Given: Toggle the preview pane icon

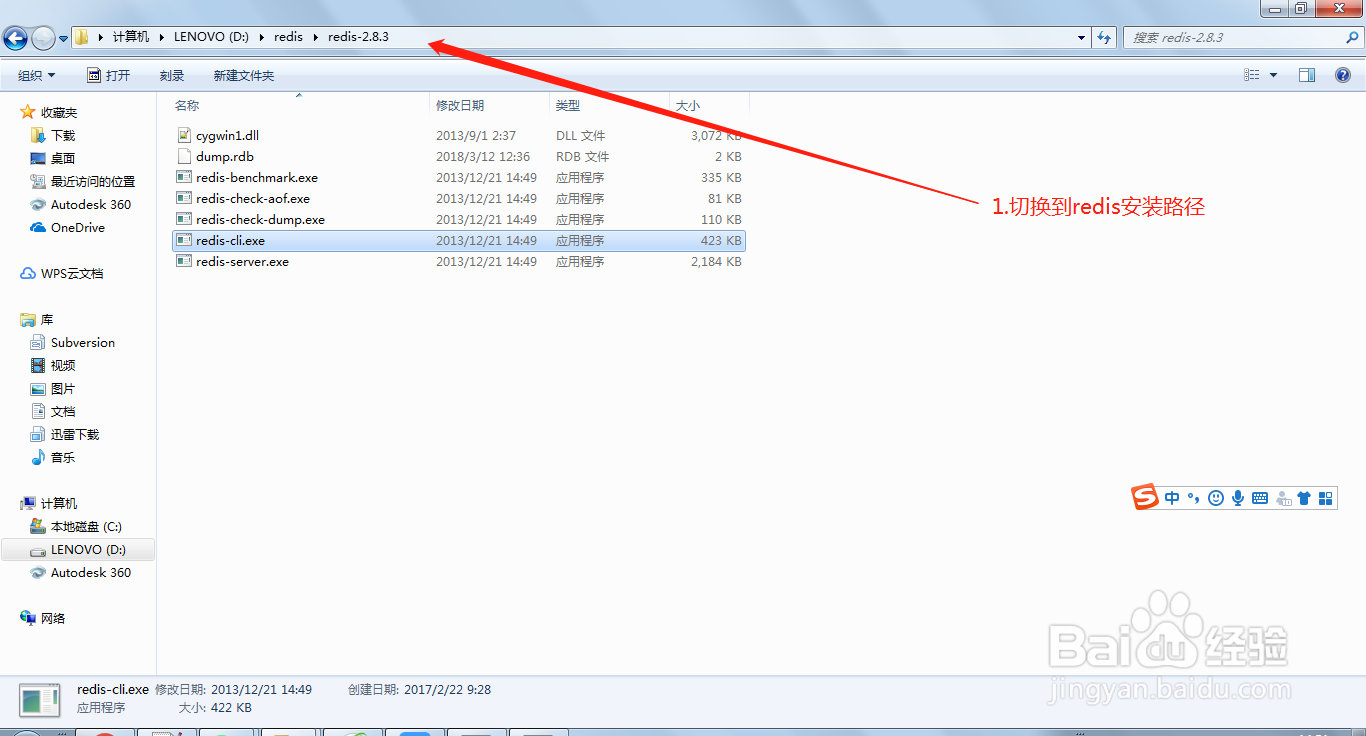Looking at the screenshot, I should point(1306,74).
